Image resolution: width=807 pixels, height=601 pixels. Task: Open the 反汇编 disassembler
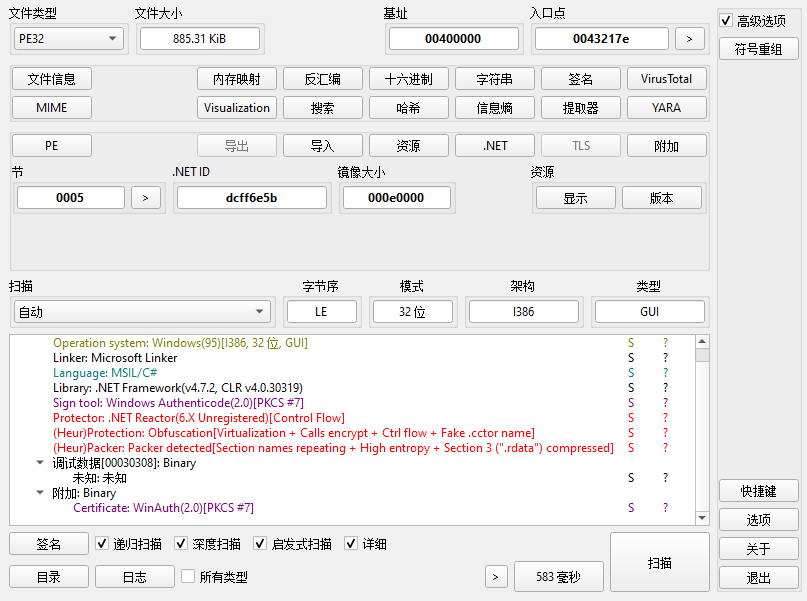point(323,79)
